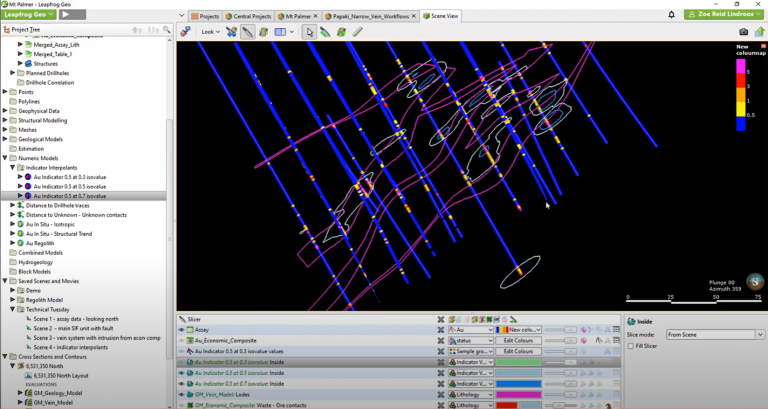Toggle visibility of GM_Vein_Model Lodes
Image resolution: width=768 pixels, height=409 pixels.
coord(182,394)
